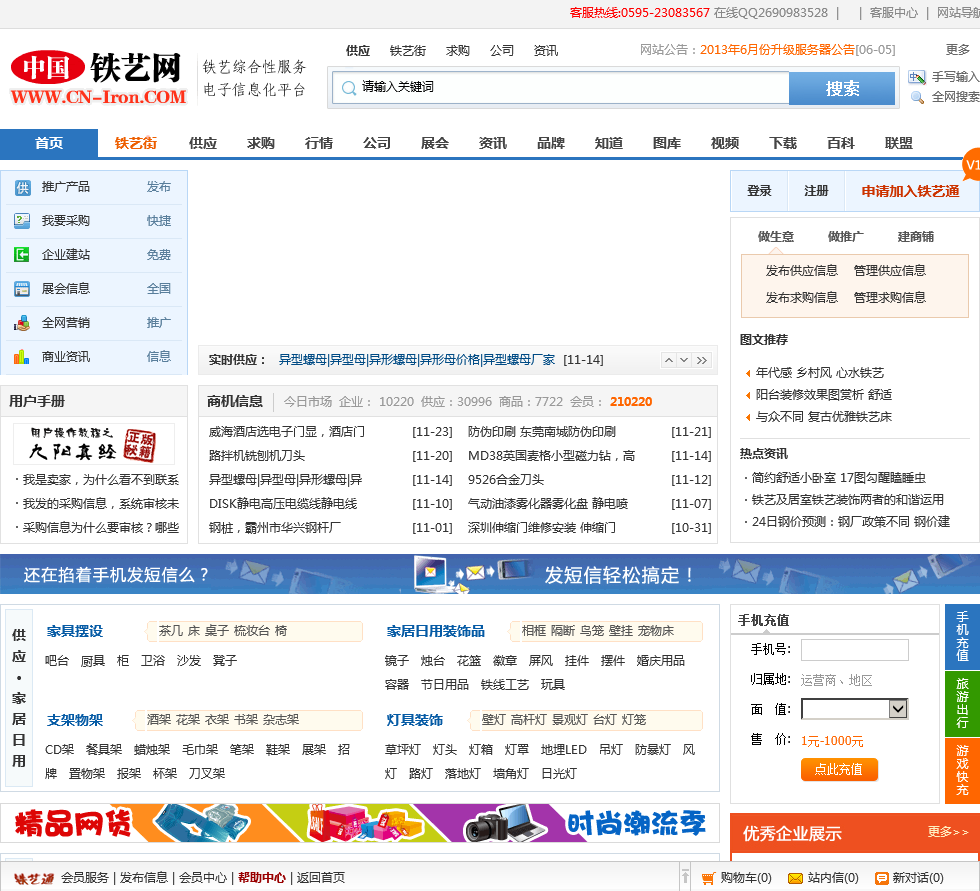Click the orange 点此充值 button
This screenshot has width=980, height=891.
(839, 770)
